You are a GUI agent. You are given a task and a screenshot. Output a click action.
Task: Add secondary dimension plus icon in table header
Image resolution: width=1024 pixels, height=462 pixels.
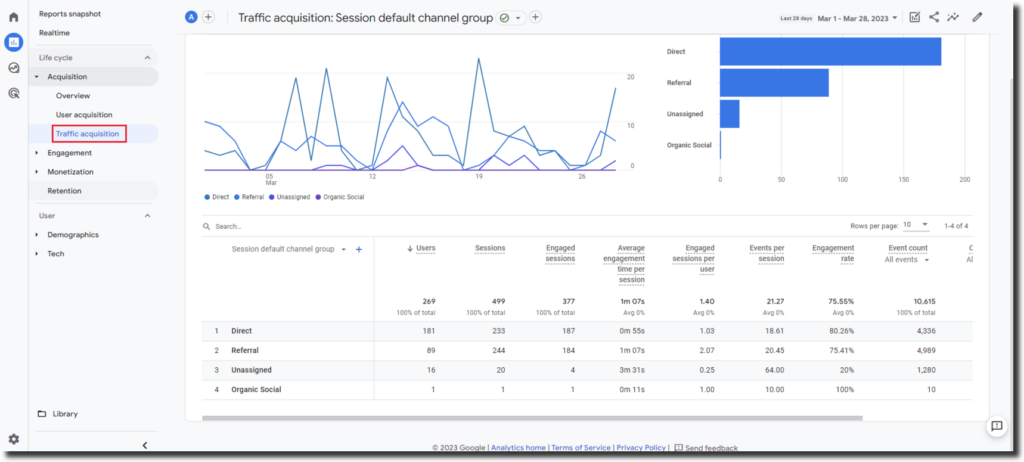pyautogui.click(x=359, y=249)
